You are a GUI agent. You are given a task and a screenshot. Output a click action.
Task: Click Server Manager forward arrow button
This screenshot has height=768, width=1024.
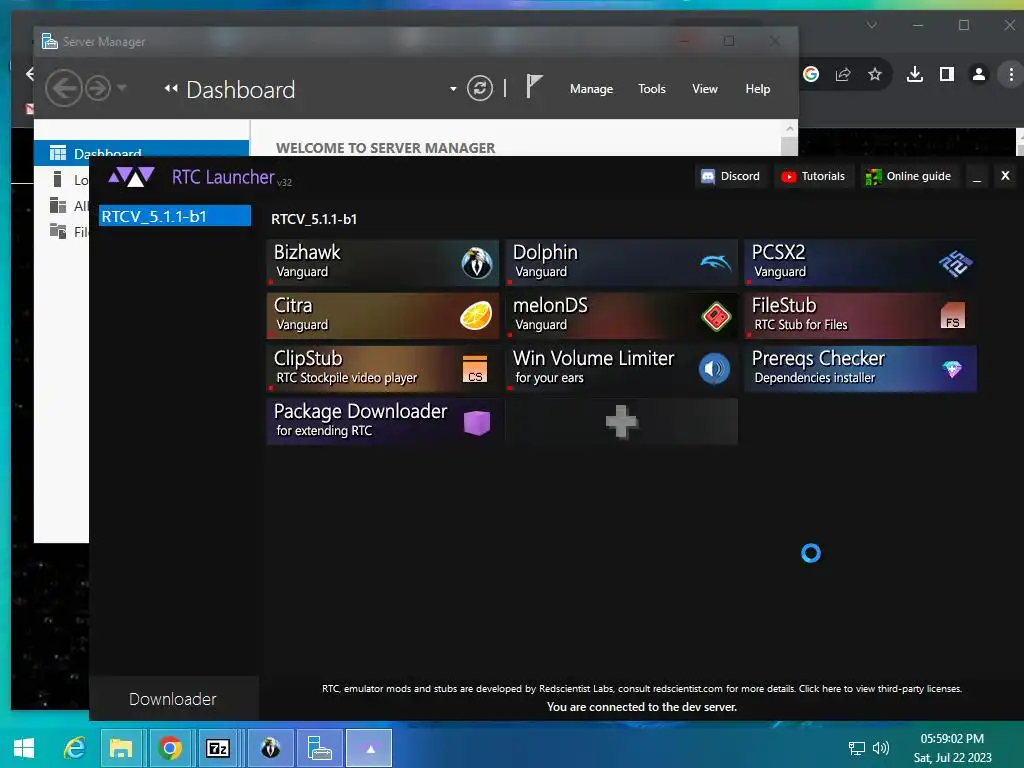98,88
